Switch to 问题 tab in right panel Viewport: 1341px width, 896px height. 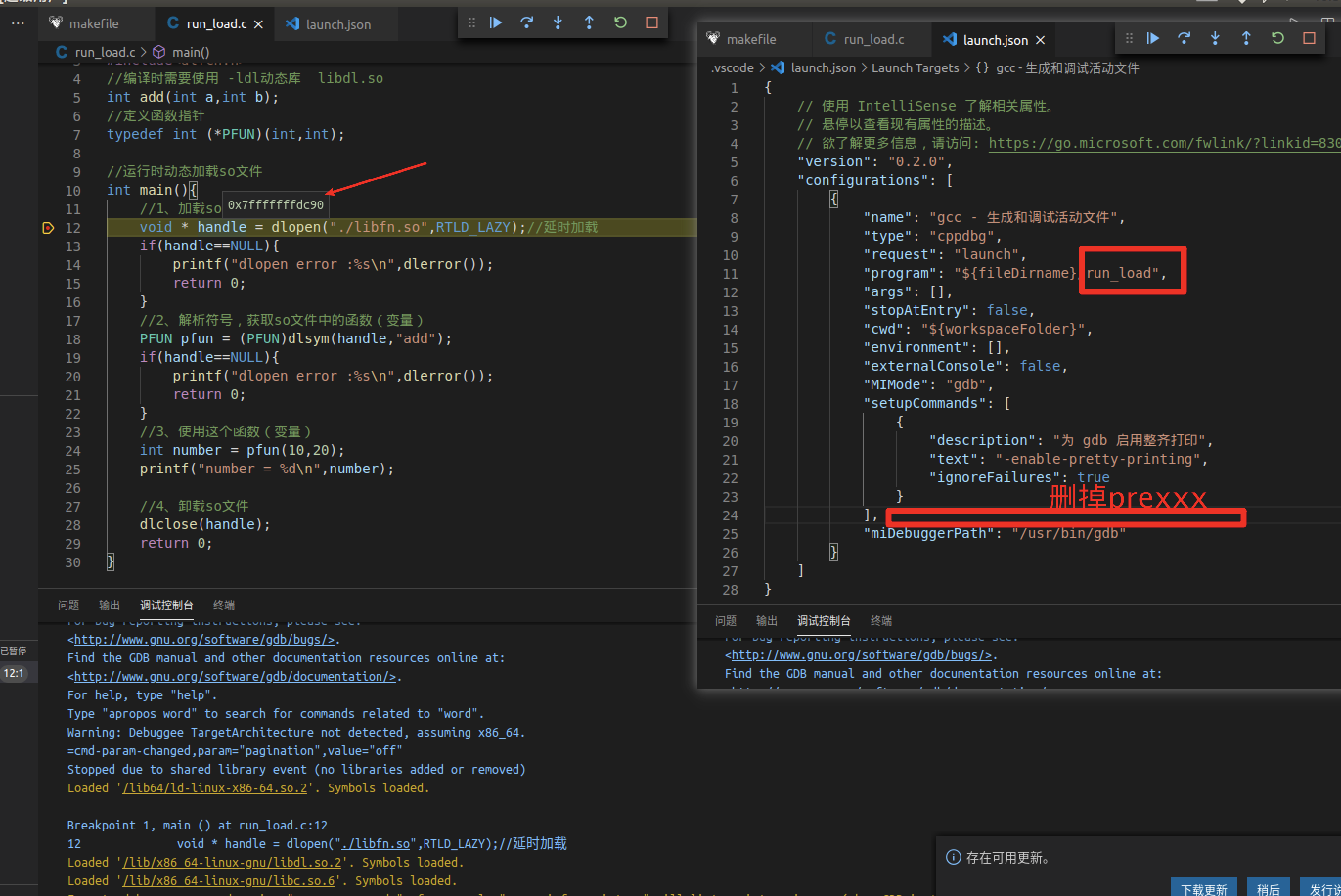click(x=726, y=621)
